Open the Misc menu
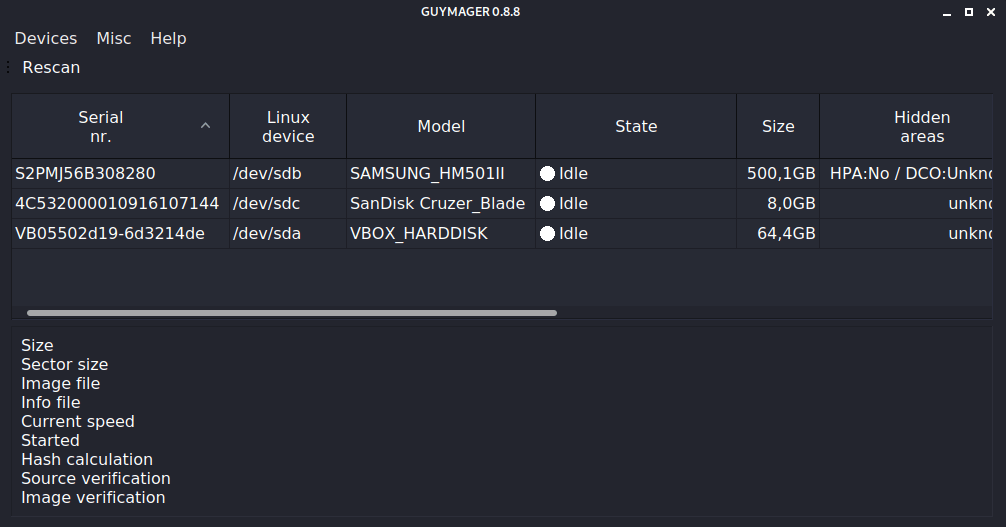Image resolution: width=1006 pixels, height=527 pixels. click(114, 38)
